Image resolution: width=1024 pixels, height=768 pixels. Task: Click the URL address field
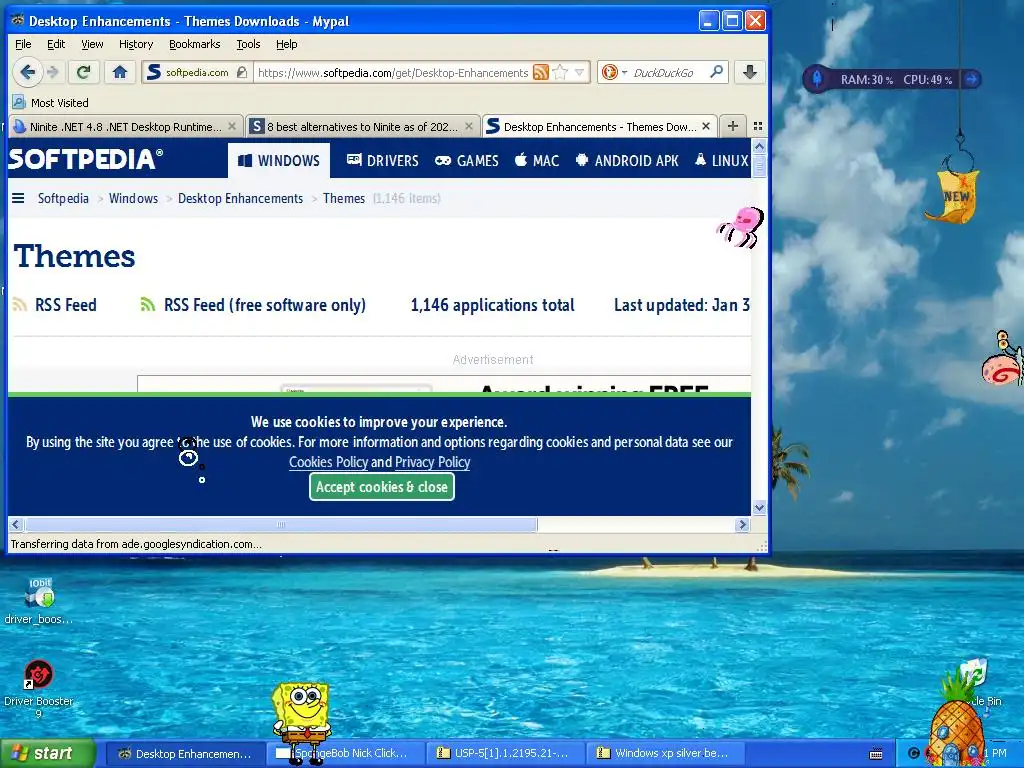(394, 72)
